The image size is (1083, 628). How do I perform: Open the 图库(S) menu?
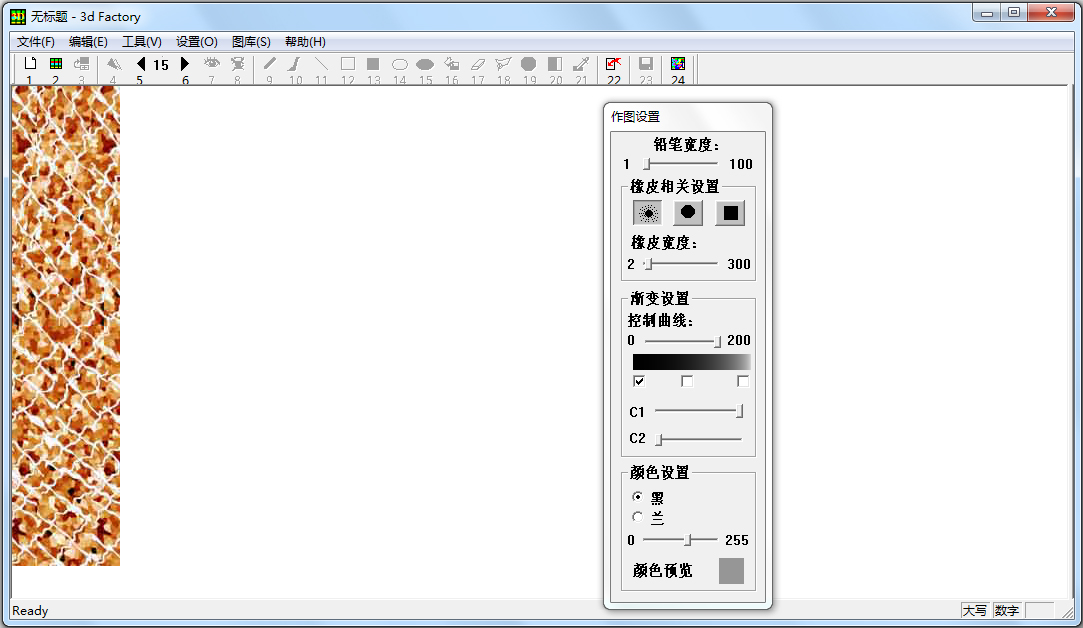pyautogui.click(x=251, y=41)
